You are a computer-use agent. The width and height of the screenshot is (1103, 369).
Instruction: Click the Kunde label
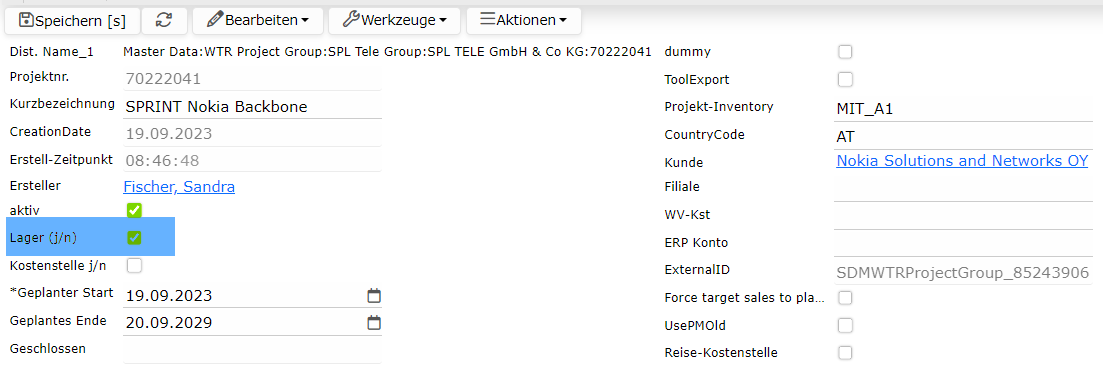pyautogui.click(x=683, y=163)
